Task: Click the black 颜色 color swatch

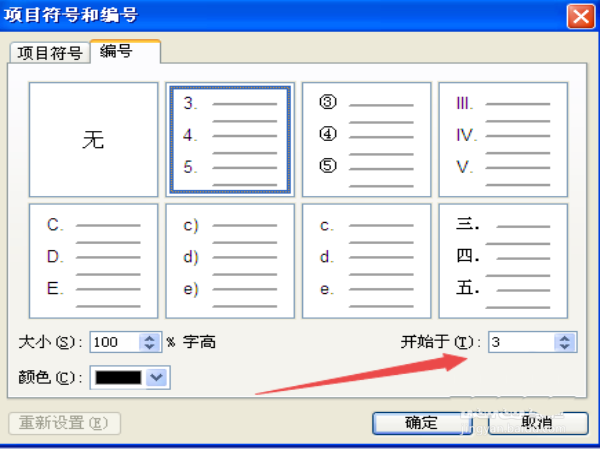Action: tap(118, 378)
